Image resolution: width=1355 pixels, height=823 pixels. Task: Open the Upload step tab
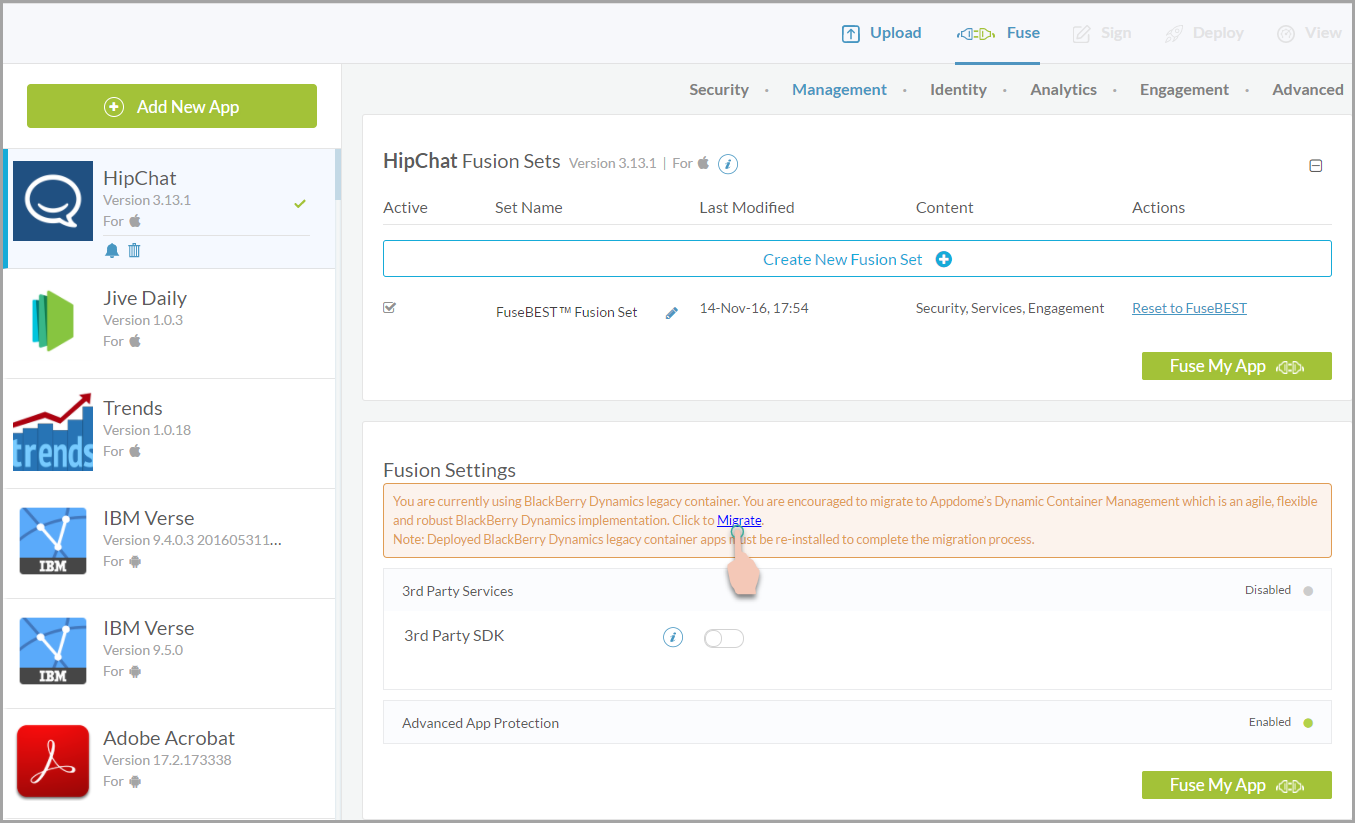click(881, 33)
